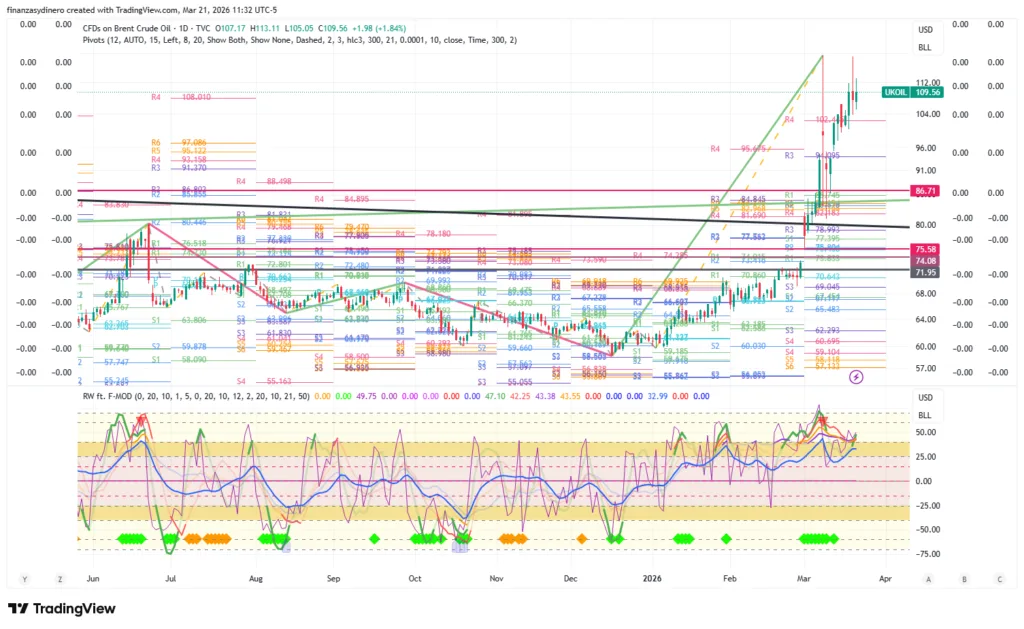The width and height of the screenshot is (1024, 629).
Task: Open USD selector on indicator pane axis
Action: click(925, 398)
